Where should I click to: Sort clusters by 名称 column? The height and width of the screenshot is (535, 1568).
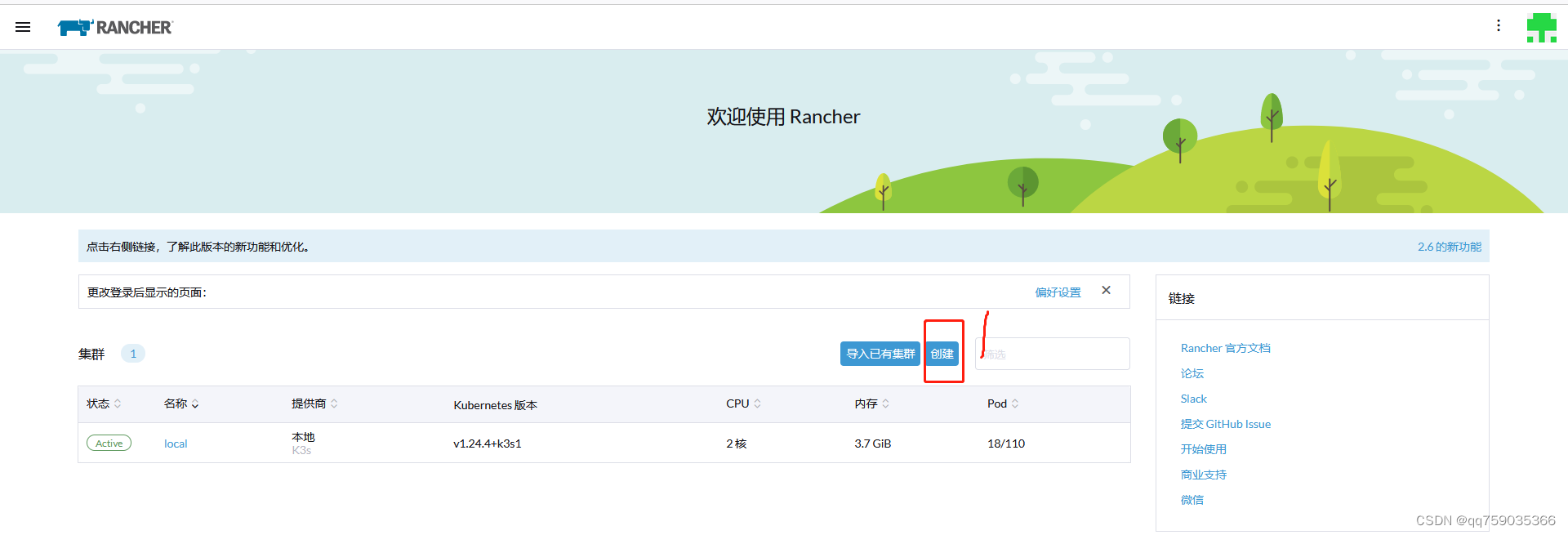click(x=181, y=403)
